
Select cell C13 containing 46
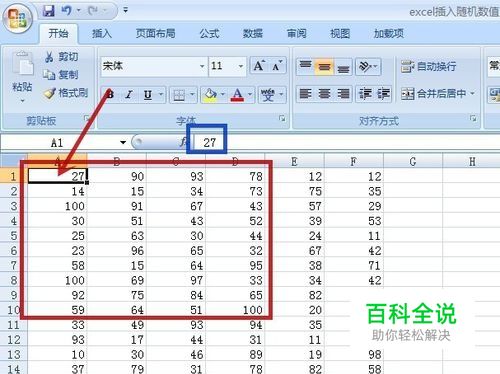[x=176, y=355]
